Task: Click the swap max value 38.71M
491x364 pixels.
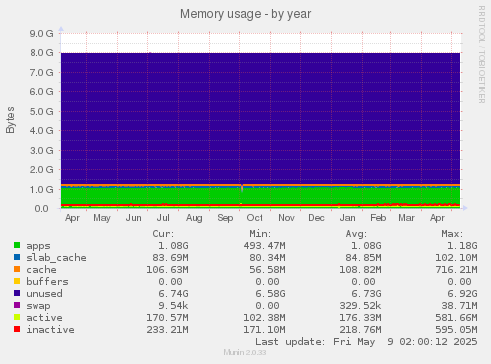Action: point(459,306)
